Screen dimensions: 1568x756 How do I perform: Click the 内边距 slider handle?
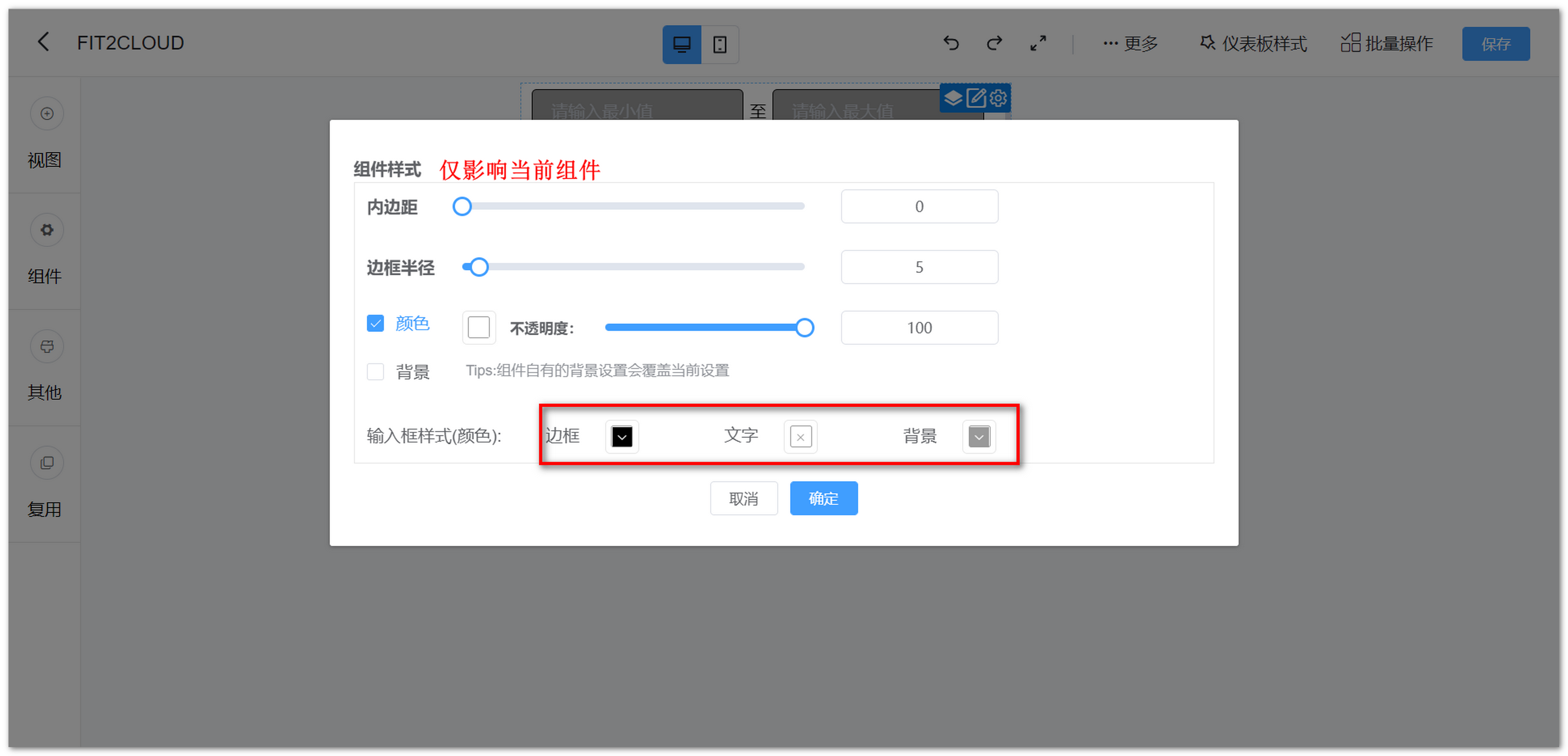462,206
